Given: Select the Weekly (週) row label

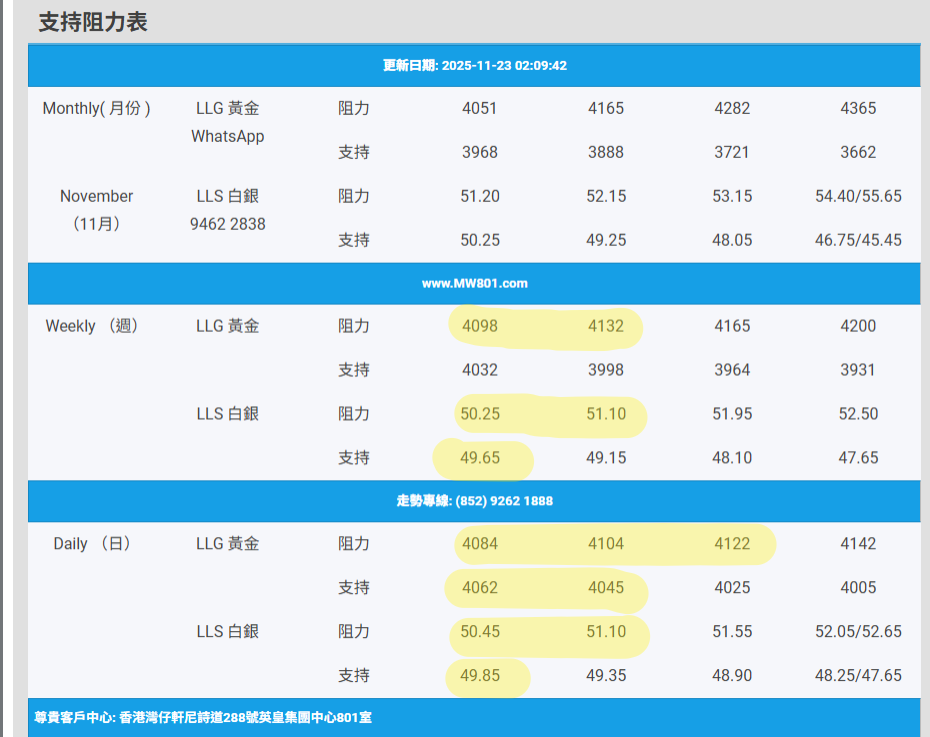Looking at the screenshot, I should [x=92, y=326].
